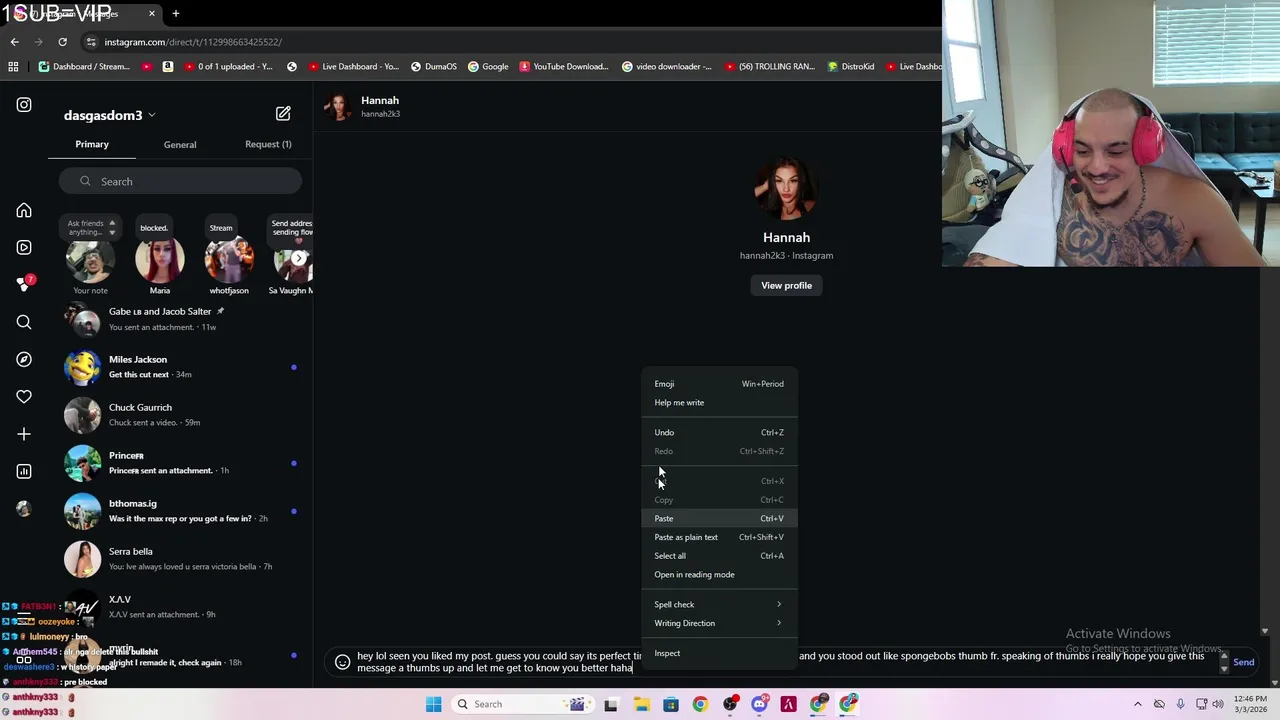Open Miles Jackson conversation

point(180,367)
